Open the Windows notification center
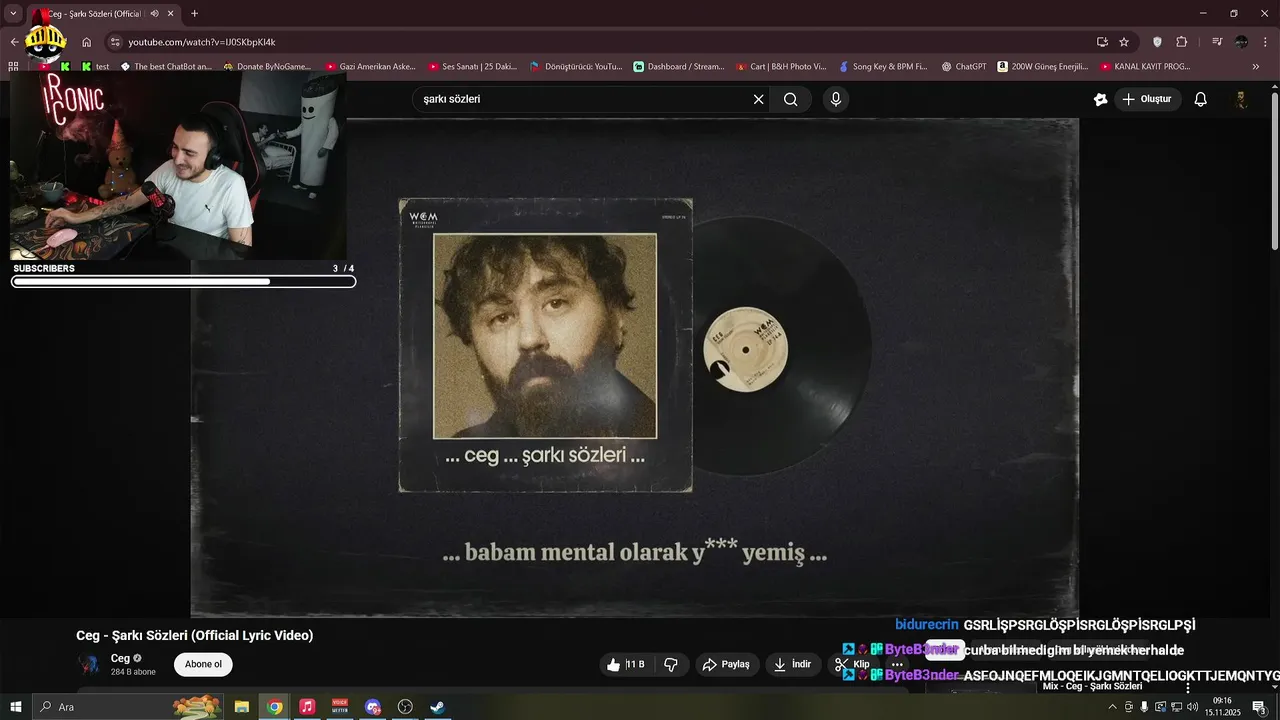Screen dimensions: 1280x720 1259,707
